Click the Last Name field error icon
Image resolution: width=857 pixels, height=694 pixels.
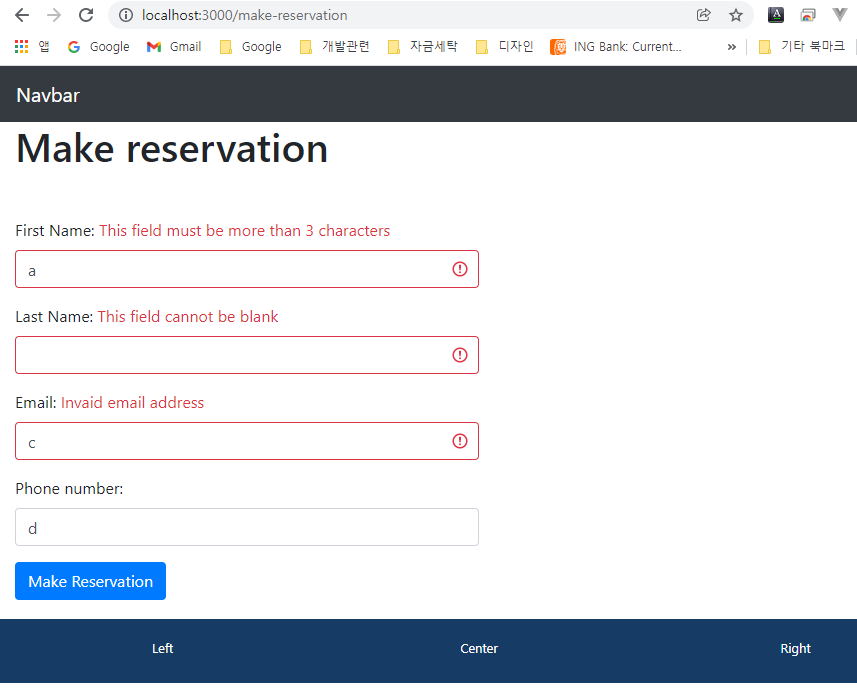[x=460, y=355]
